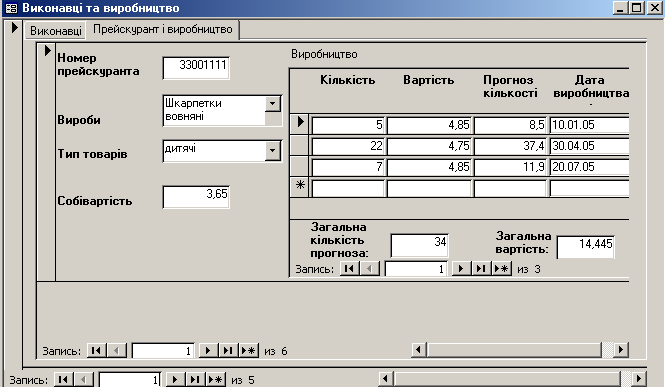Click the Загальна вартість field 14,445
Screen dimensions: 665x387
(x=585, y=247)
